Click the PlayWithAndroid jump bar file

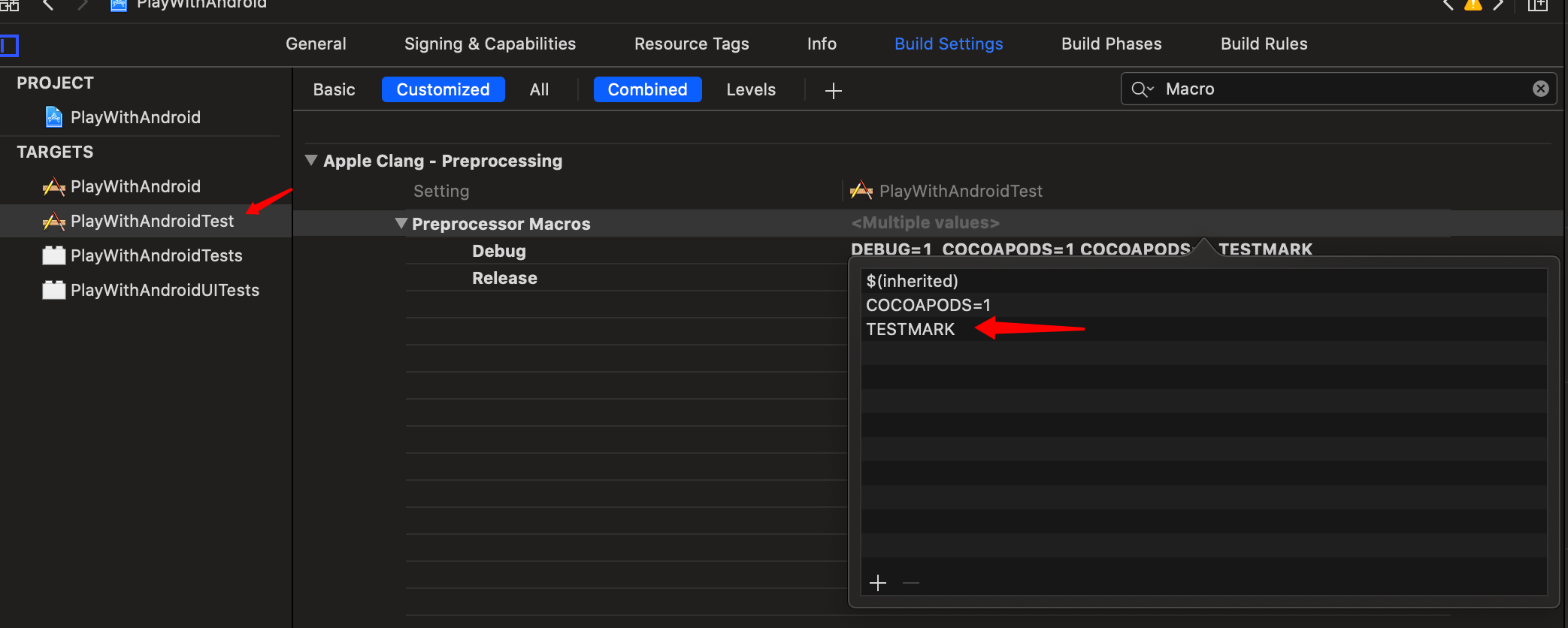pyautogui.click(x=189, y=5)
